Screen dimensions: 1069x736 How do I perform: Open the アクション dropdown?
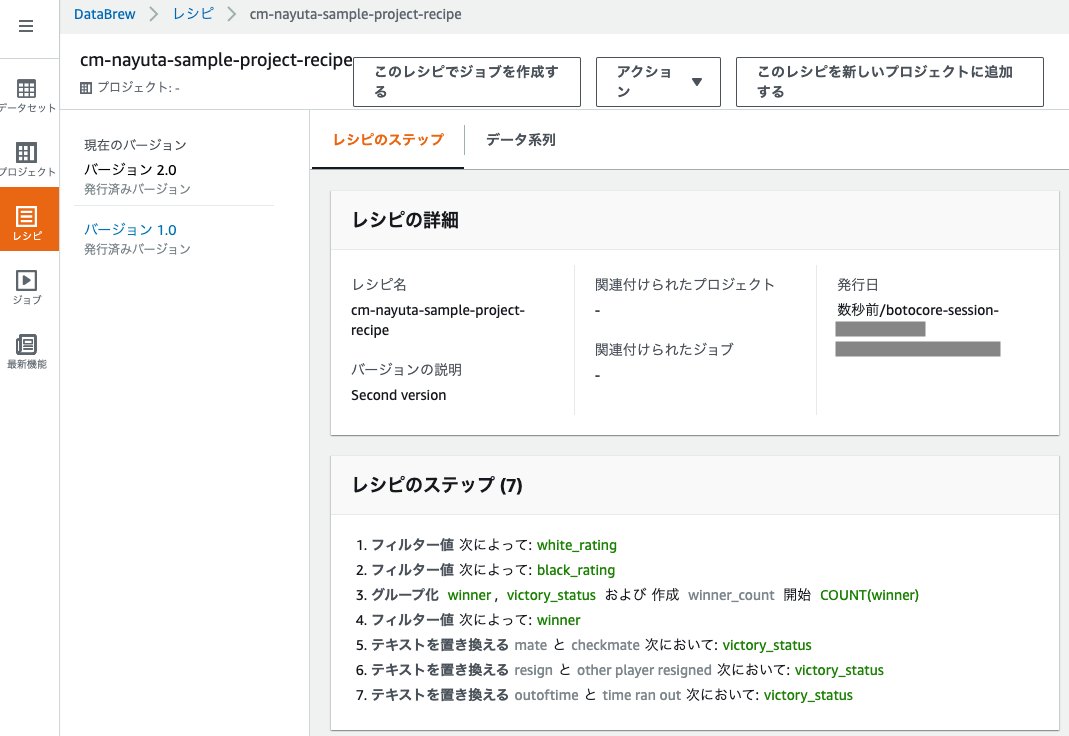[658, 82]
